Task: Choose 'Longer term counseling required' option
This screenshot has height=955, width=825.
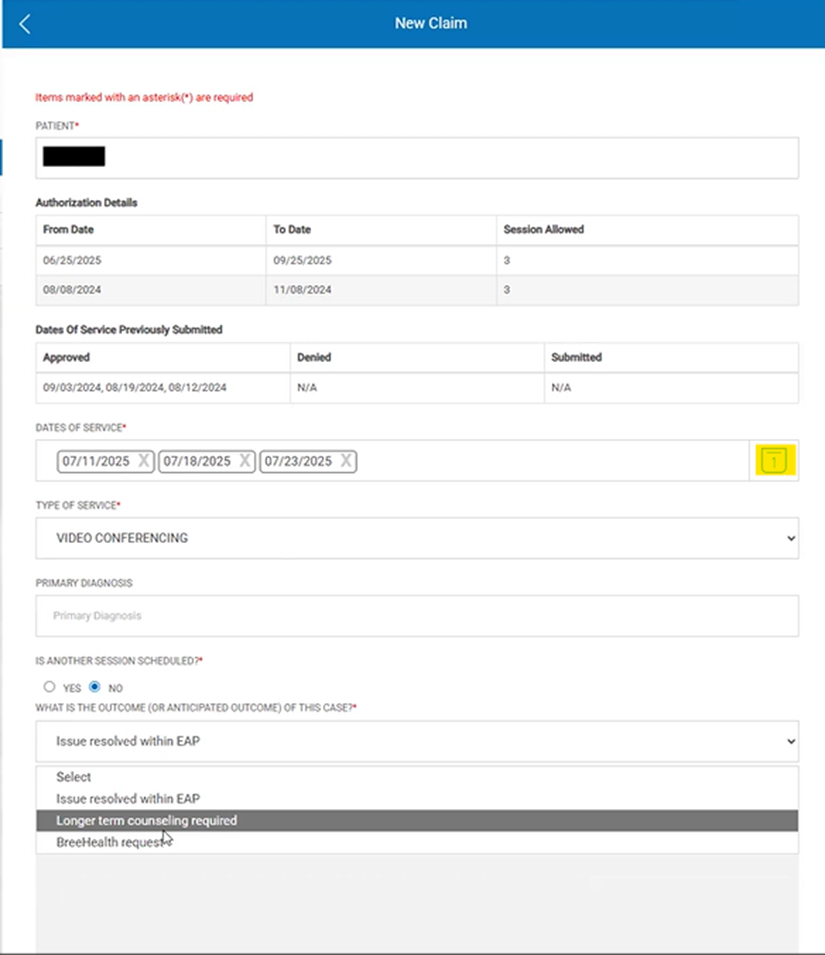Action: (147, 821)
